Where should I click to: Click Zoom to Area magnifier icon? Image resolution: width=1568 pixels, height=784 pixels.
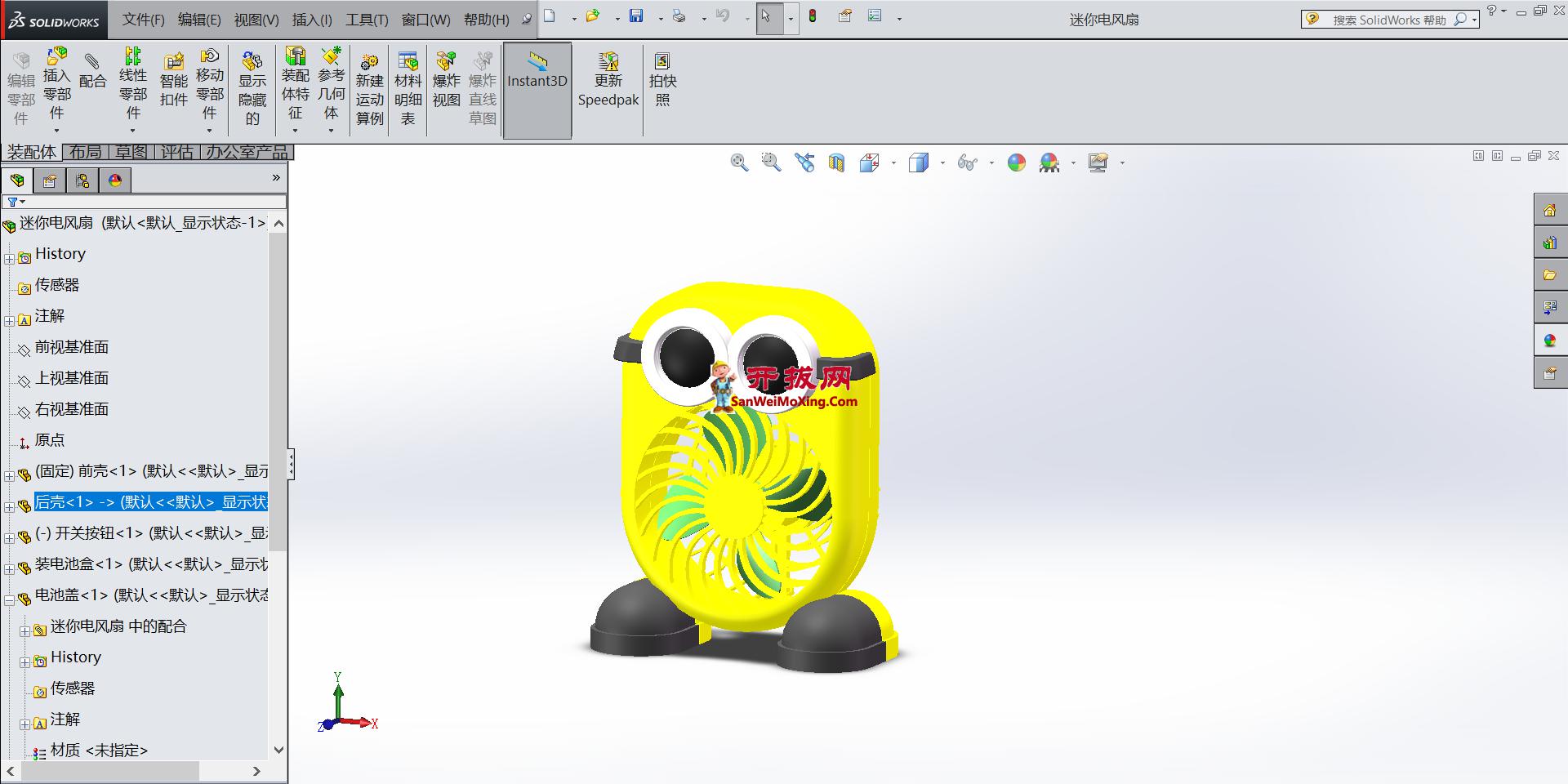point(771,163)
